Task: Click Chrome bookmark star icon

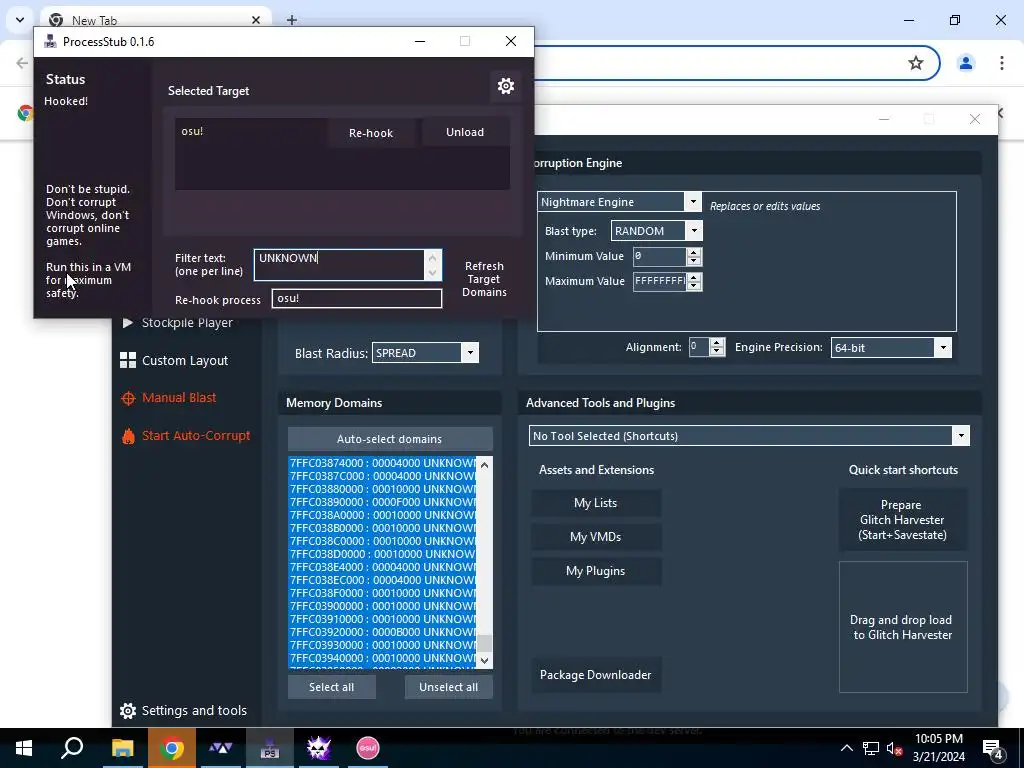Action: point(916,63)
